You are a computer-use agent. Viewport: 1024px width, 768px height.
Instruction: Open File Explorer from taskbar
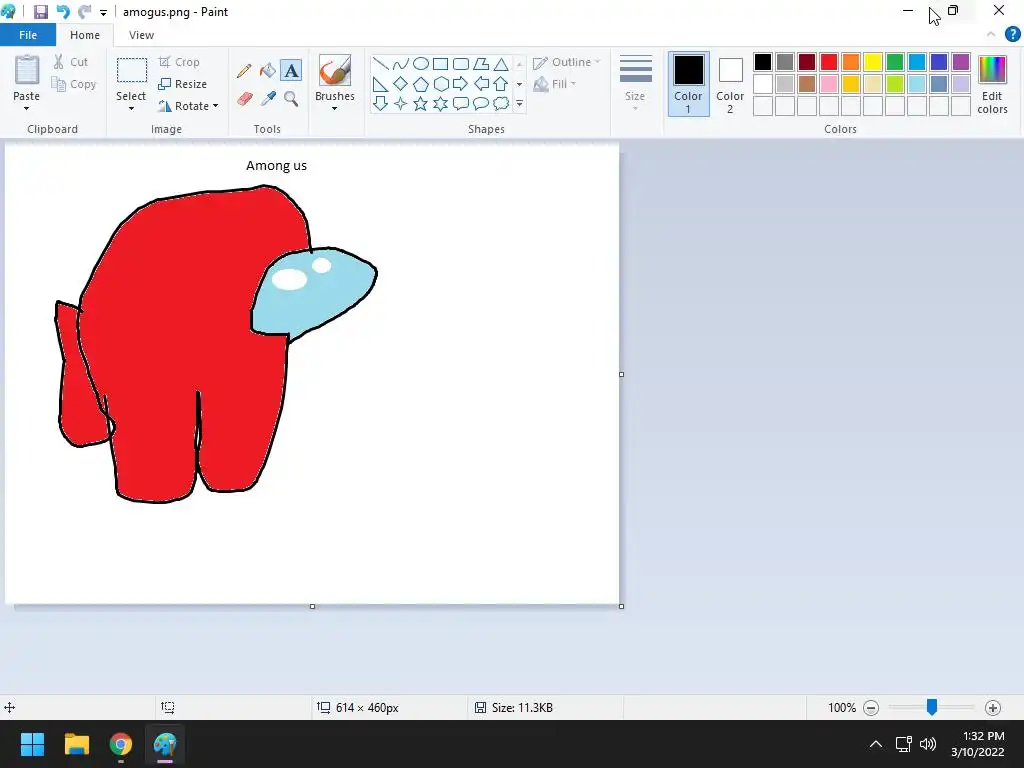coord(76,744)
